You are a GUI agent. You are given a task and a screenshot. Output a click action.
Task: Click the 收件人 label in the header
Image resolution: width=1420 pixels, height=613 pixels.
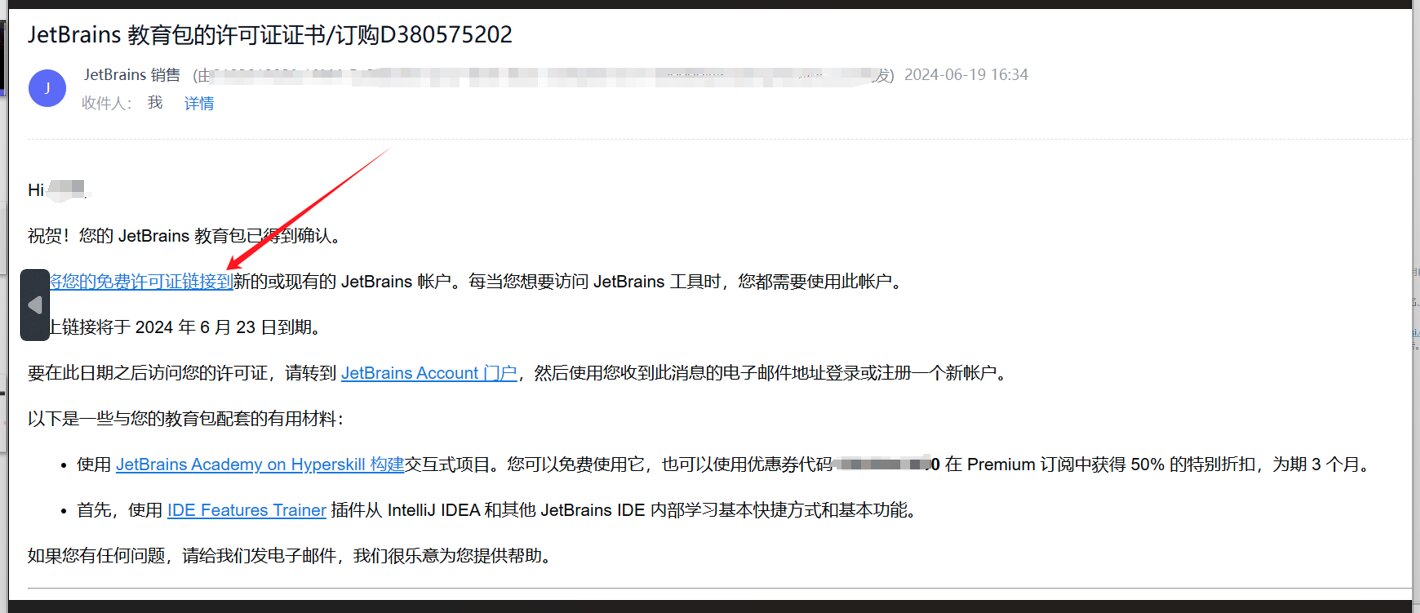pos(106,103)
